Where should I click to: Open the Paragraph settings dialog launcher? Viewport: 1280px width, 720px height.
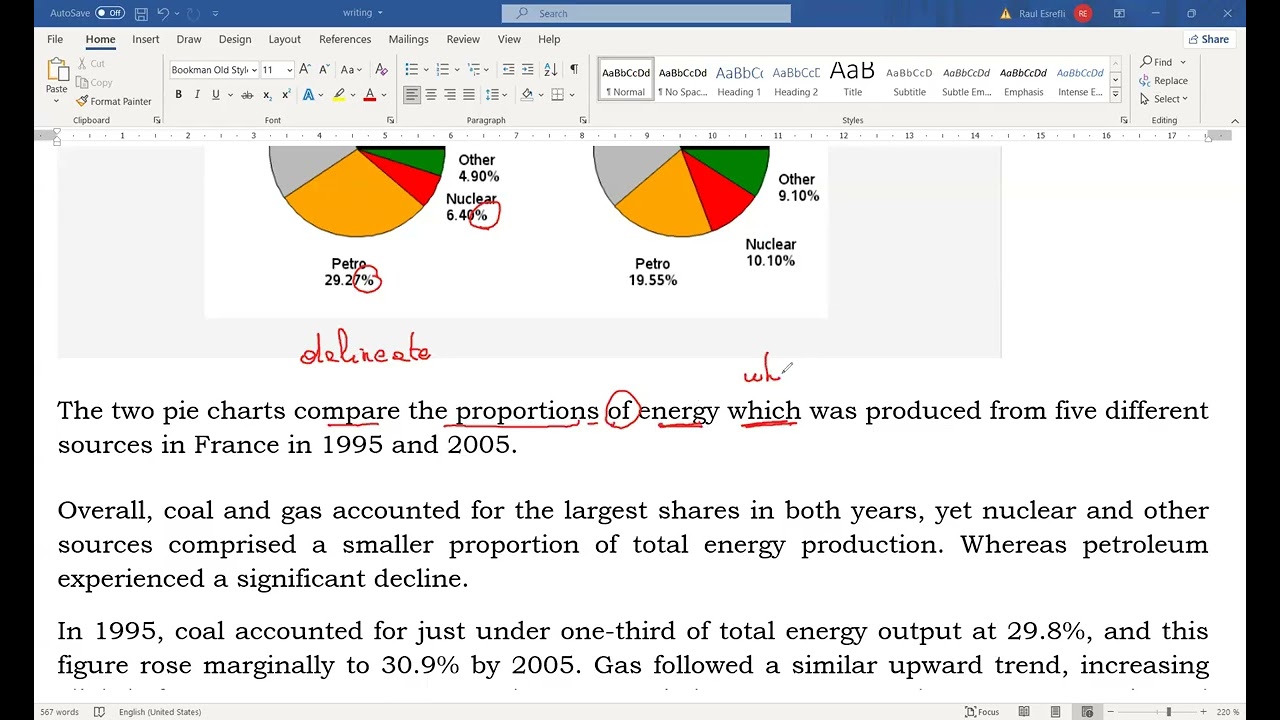click(x=583, y=120)
